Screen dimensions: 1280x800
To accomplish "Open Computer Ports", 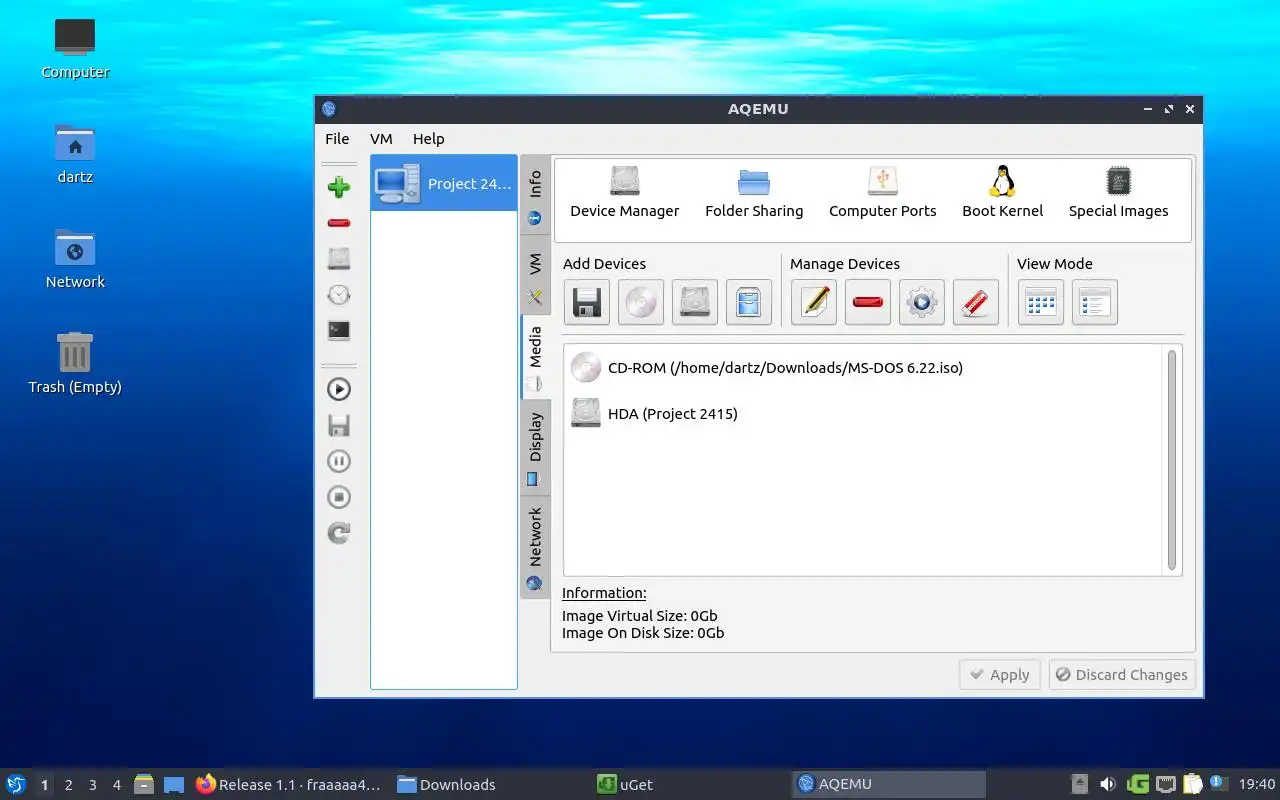I will [x=883, y=193].
